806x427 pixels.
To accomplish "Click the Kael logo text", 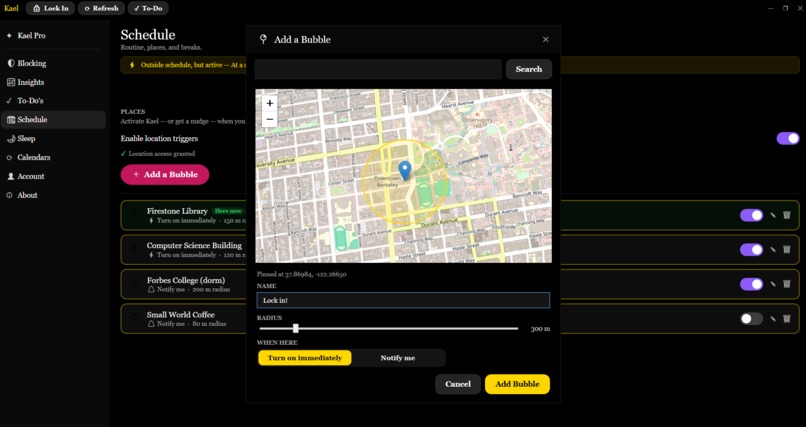I will pyautogui.click(x=11, y=8).
